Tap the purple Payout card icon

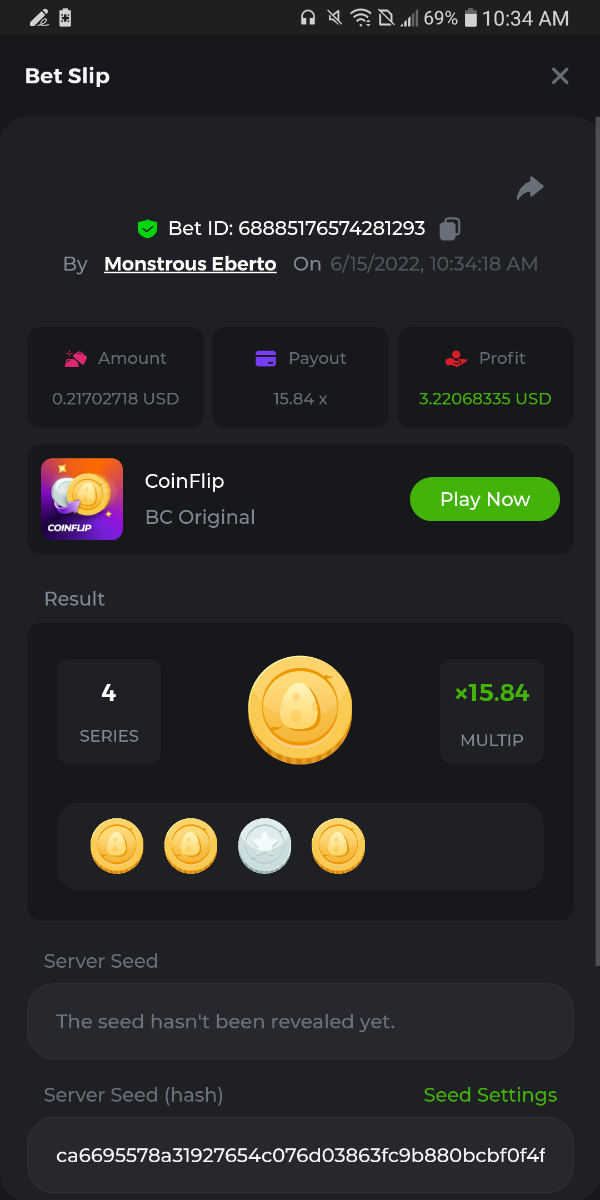tap(266, 358)
